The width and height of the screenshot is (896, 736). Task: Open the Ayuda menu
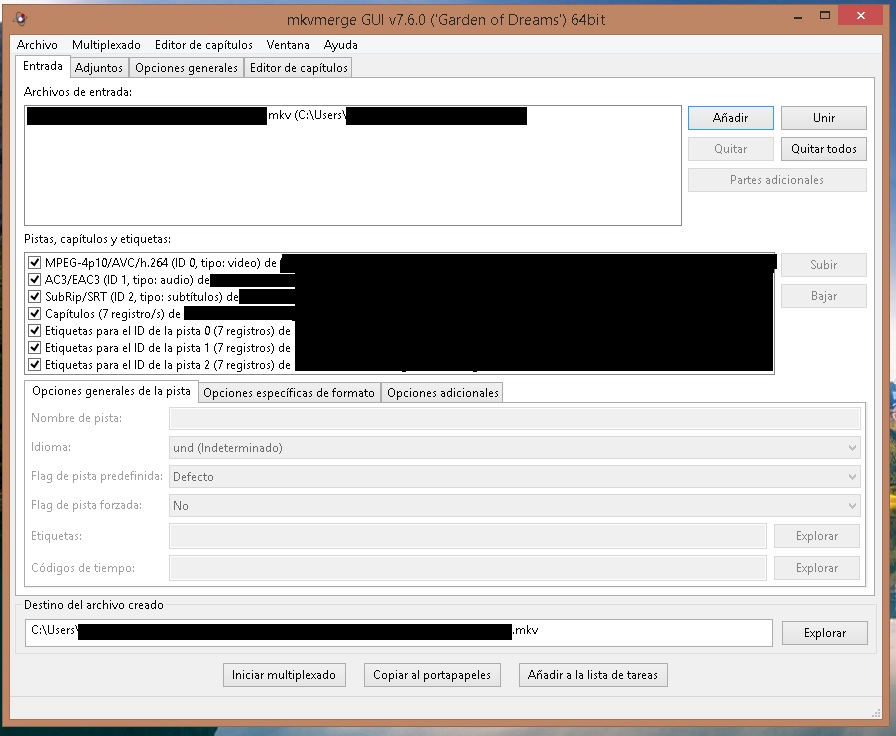pyautogui.click(x=341, y=45)
